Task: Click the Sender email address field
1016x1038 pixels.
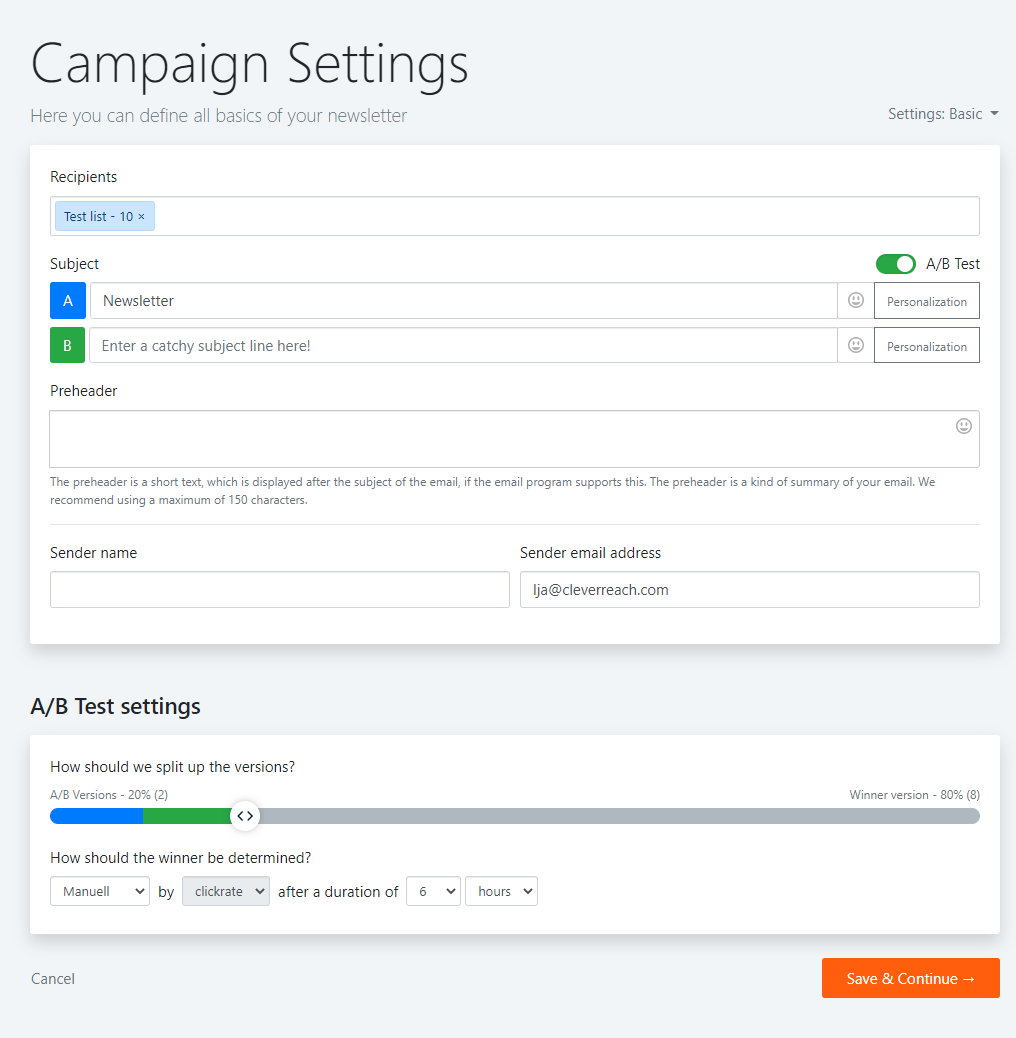Action: coord(750,590)
